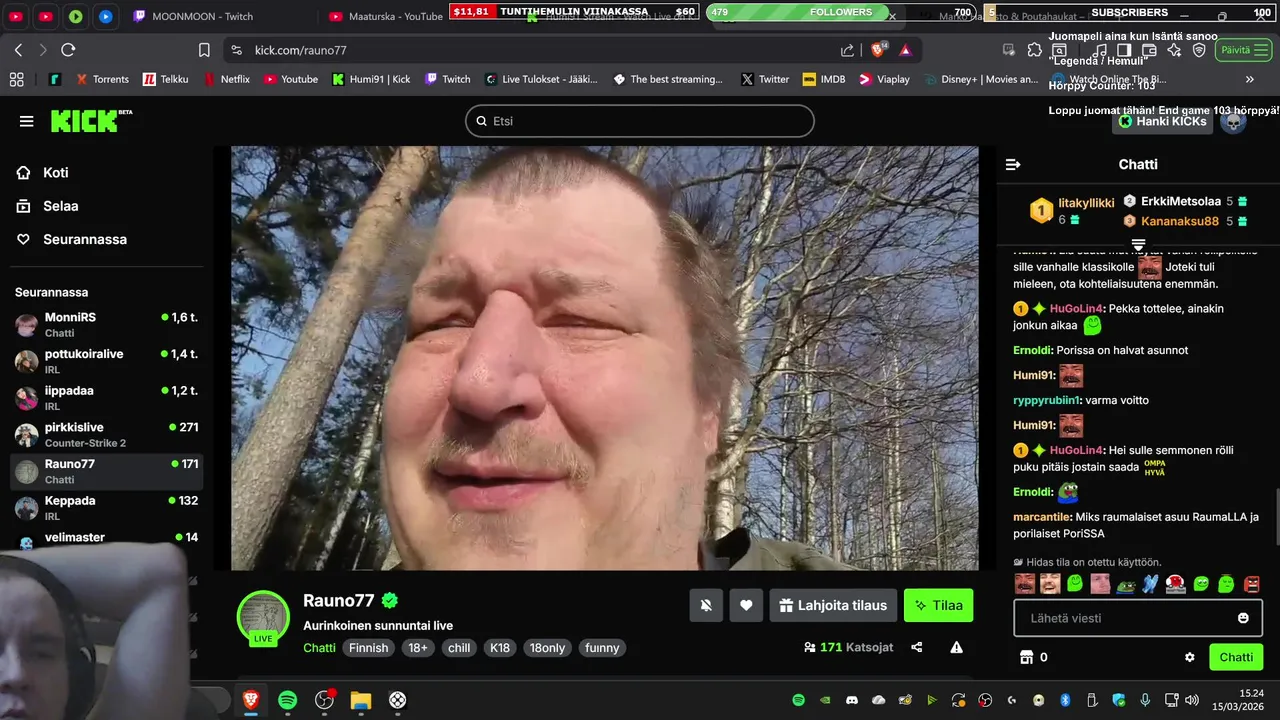This screenshot has width=1280, height=720.
Task: Click the report warning triangle icon
Action: [956, 647]
